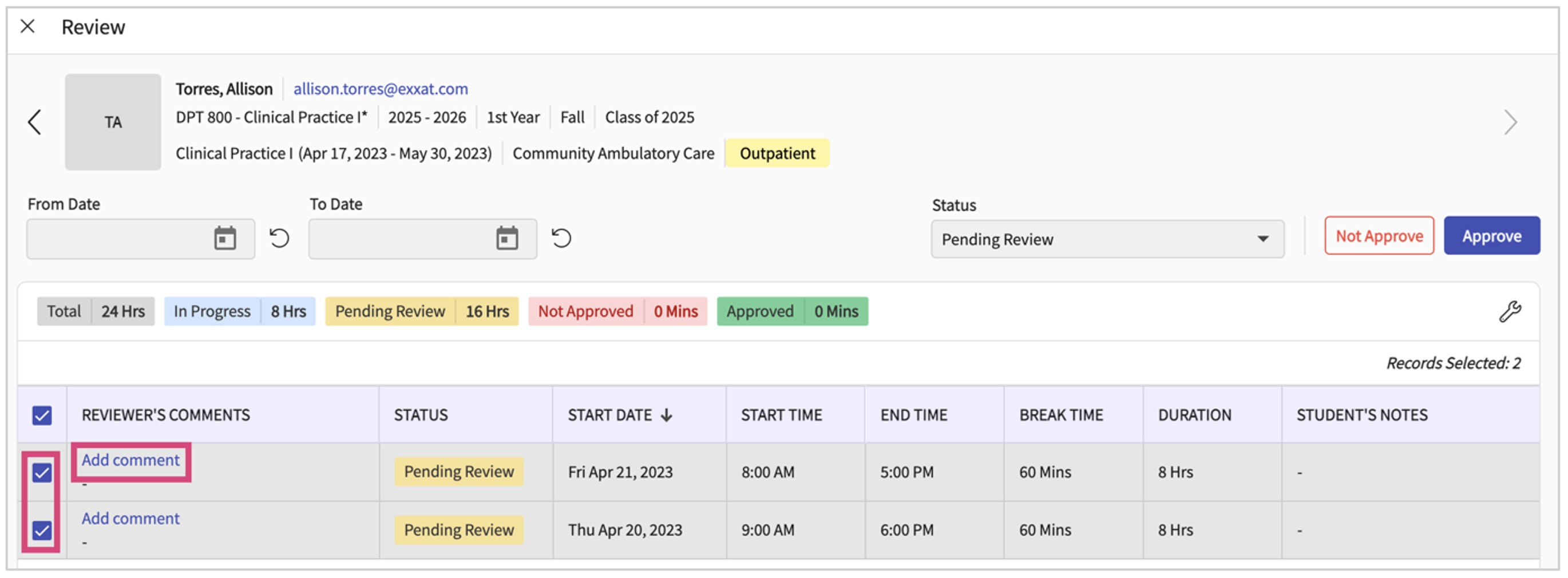Click the Pending Review 16 Hrs summary badge

[x=421, y=311]
